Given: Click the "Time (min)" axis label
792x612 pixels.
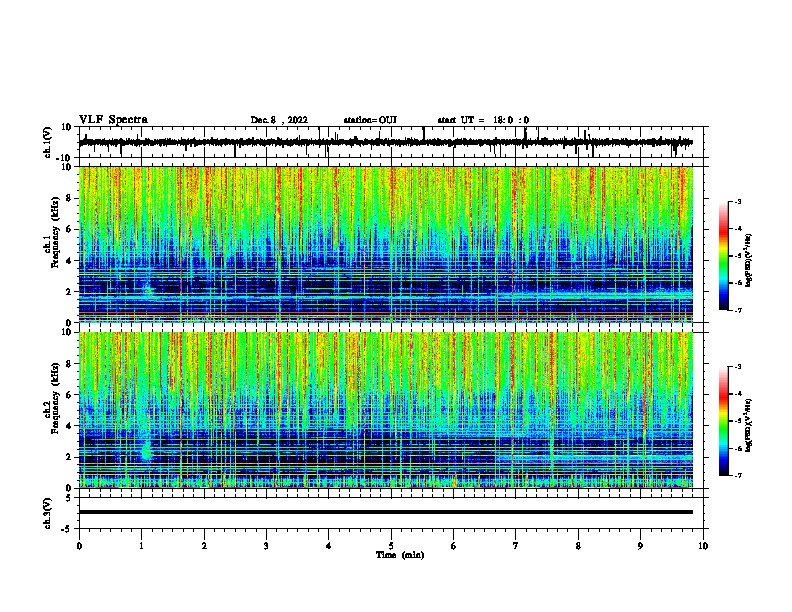Looking at the screenshot, I should [x=400, y=555].
